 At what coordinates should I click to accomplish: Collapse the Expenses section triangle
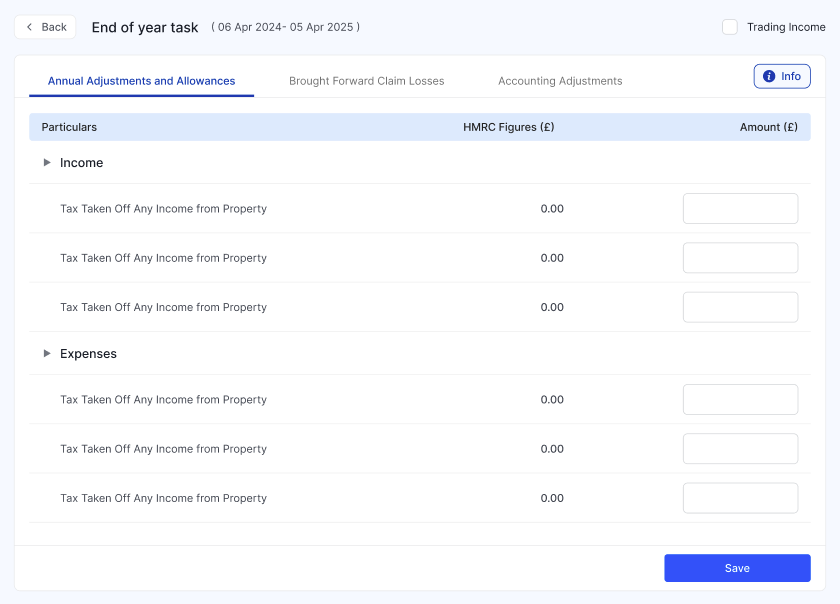click(47, 354)
